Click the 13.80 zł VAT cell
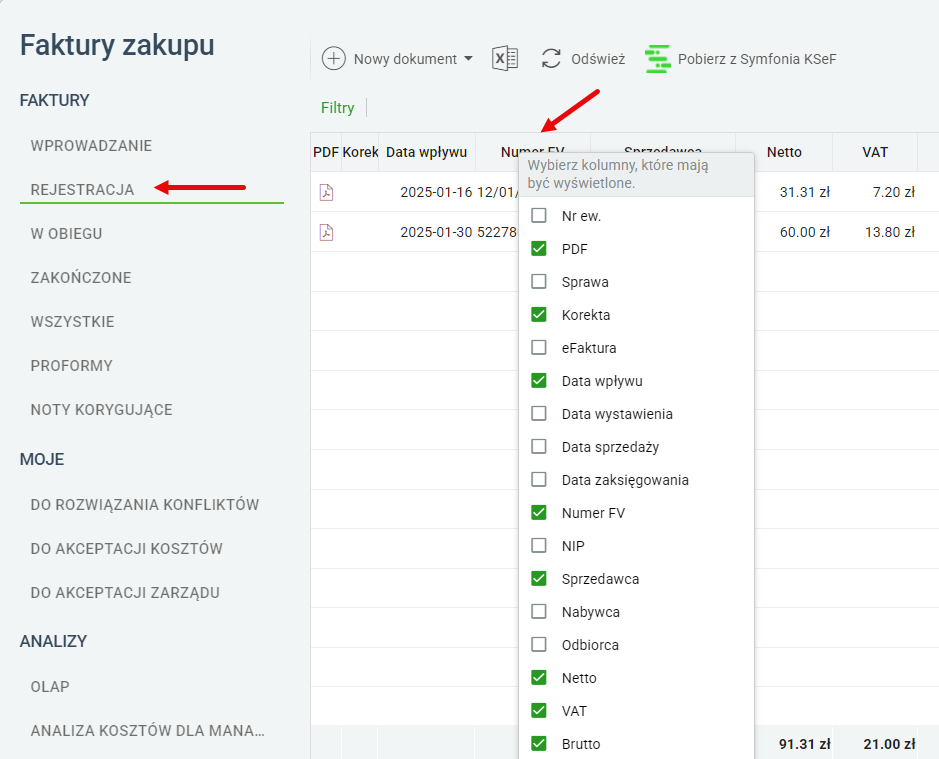Viewport: 939px width, 759px height. [x=890, y=232]
